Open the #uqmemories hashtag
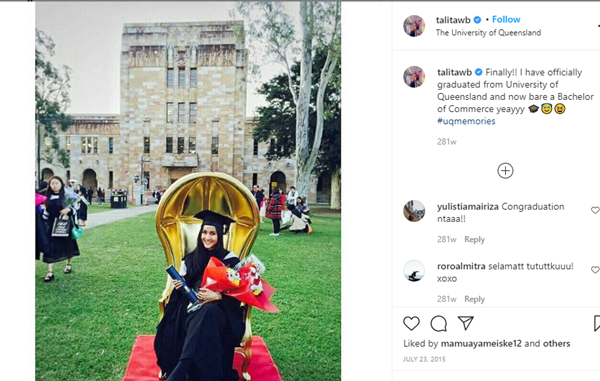Image resolution: width=600 pixels, height=381 pixels. 466,121
